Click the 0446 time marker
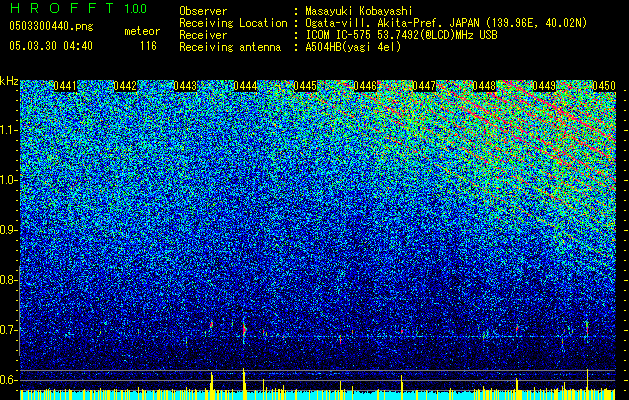Viewport: 629px width, 400px height. click(x=365, y=86)
